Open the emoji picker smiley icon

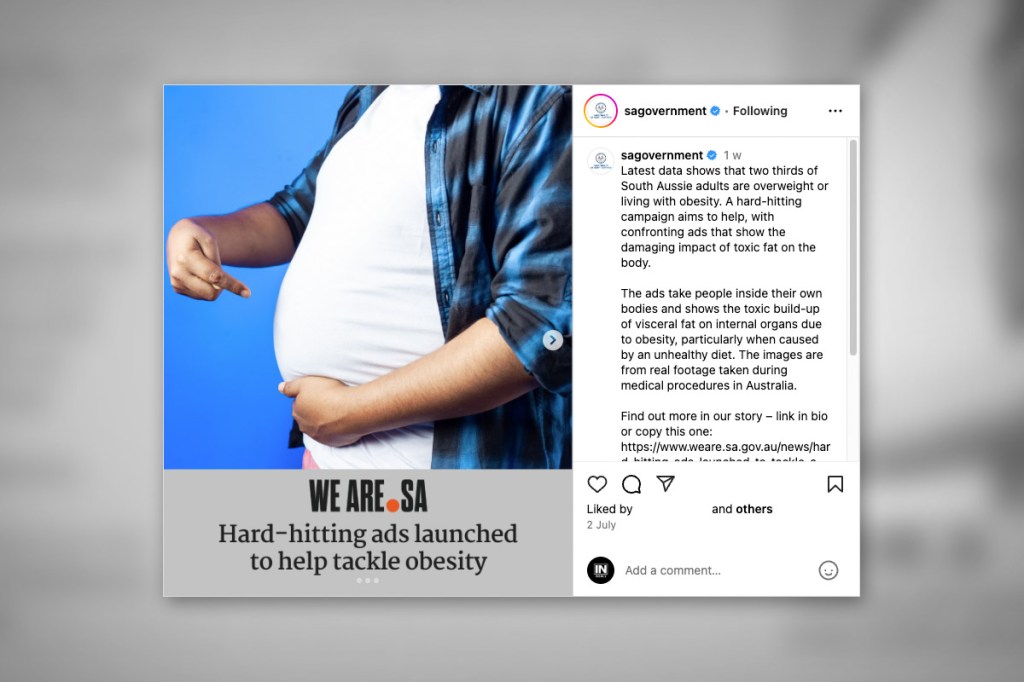[828, 570]
